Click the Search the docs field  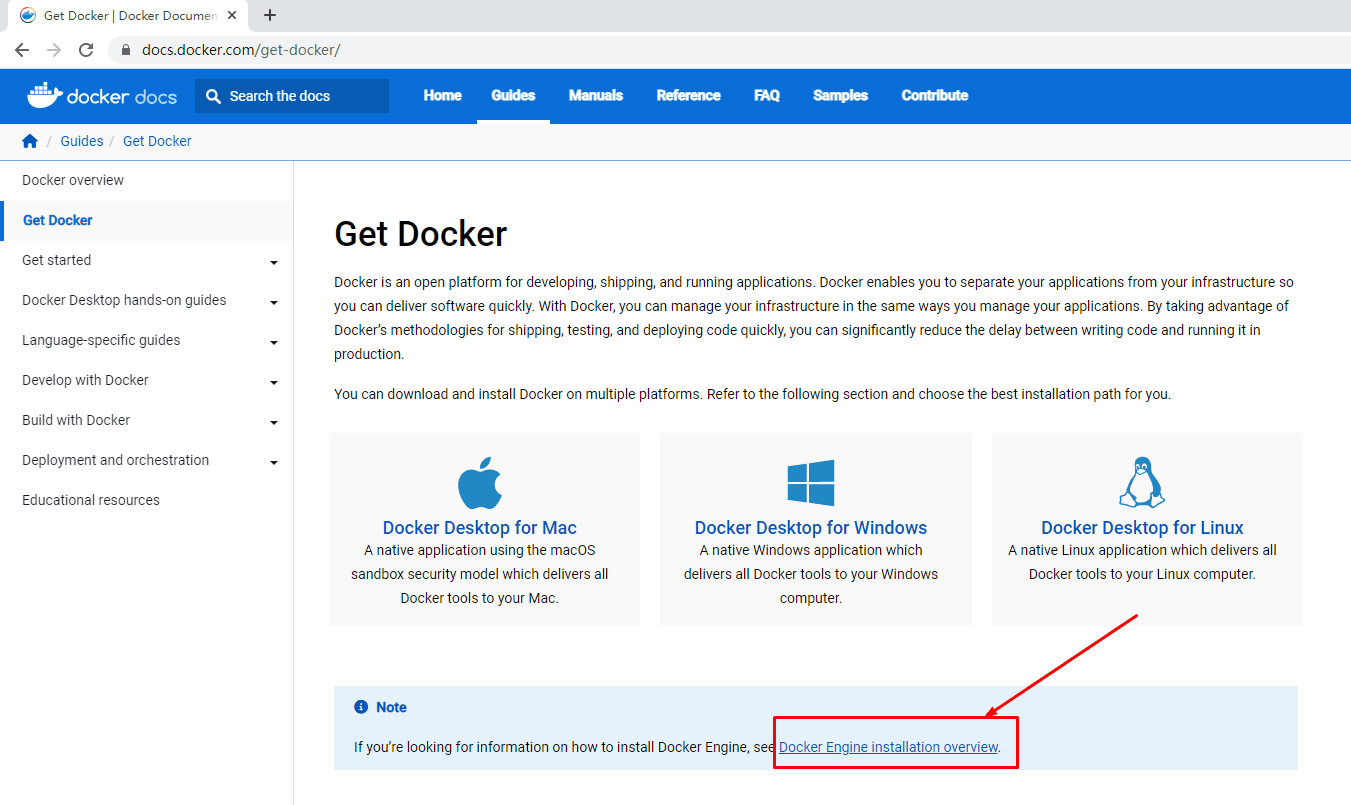(292, 96)
